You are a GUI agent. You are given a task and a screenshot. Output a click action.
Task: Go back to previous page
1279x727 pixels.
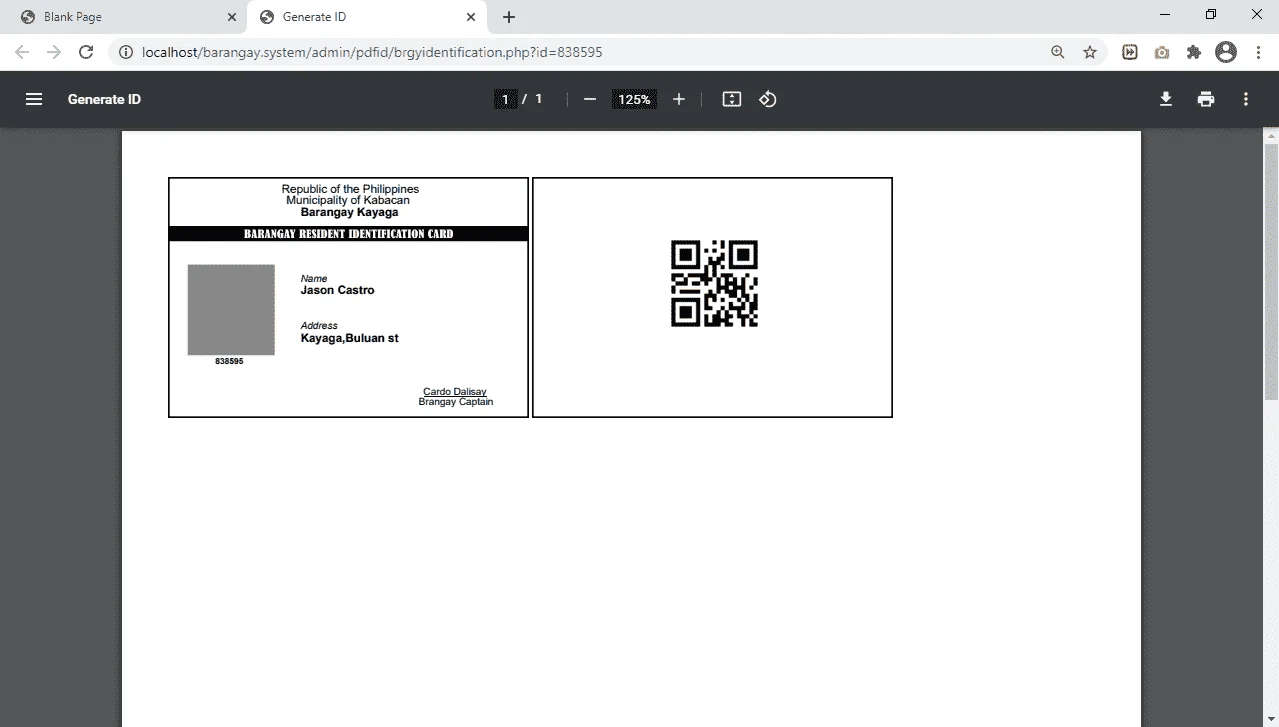[x=22, y=52]
